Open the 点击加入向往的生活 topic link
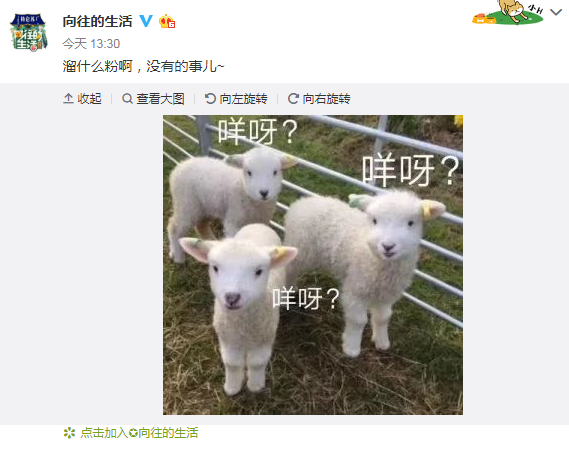The height and width of the screenshot is (449, 569). (x=139, y=433)
